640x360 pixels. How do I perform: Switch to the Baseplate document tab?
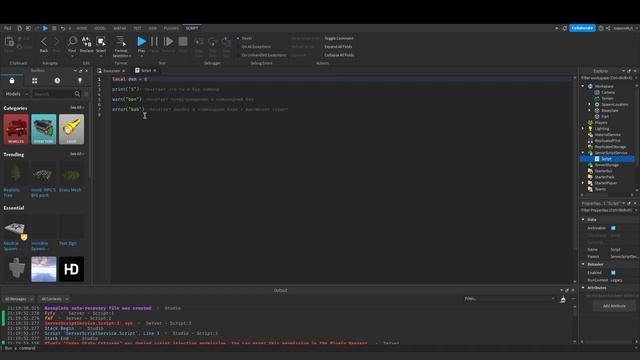[x=111, y=71]
